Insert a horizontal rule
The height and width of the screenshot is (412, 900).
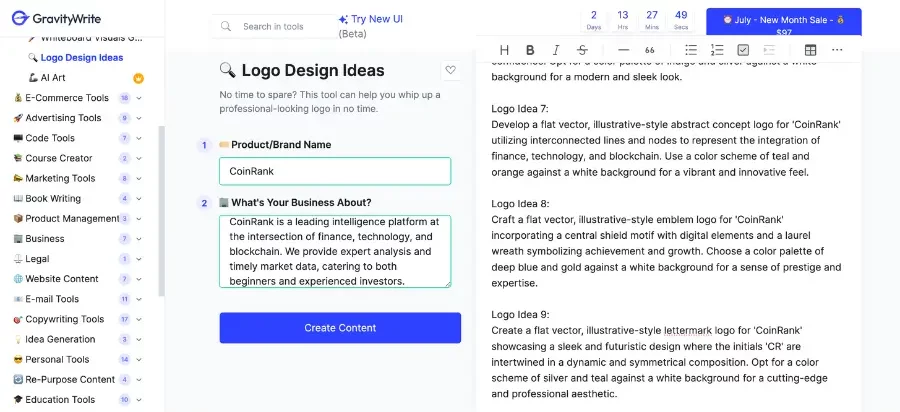623,50
